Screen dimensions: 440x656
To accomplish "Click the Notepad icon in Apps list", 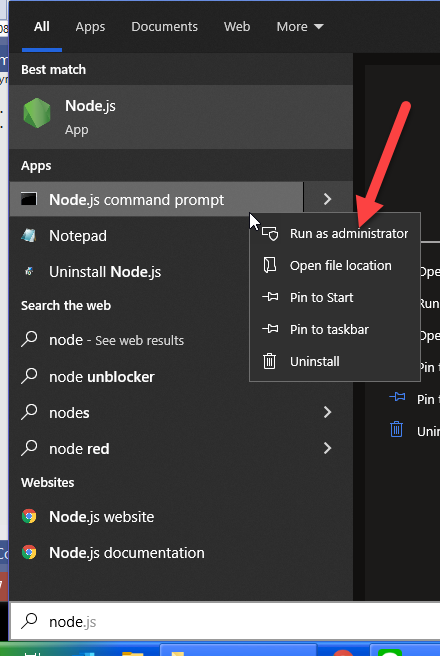I will pos(29,236).
